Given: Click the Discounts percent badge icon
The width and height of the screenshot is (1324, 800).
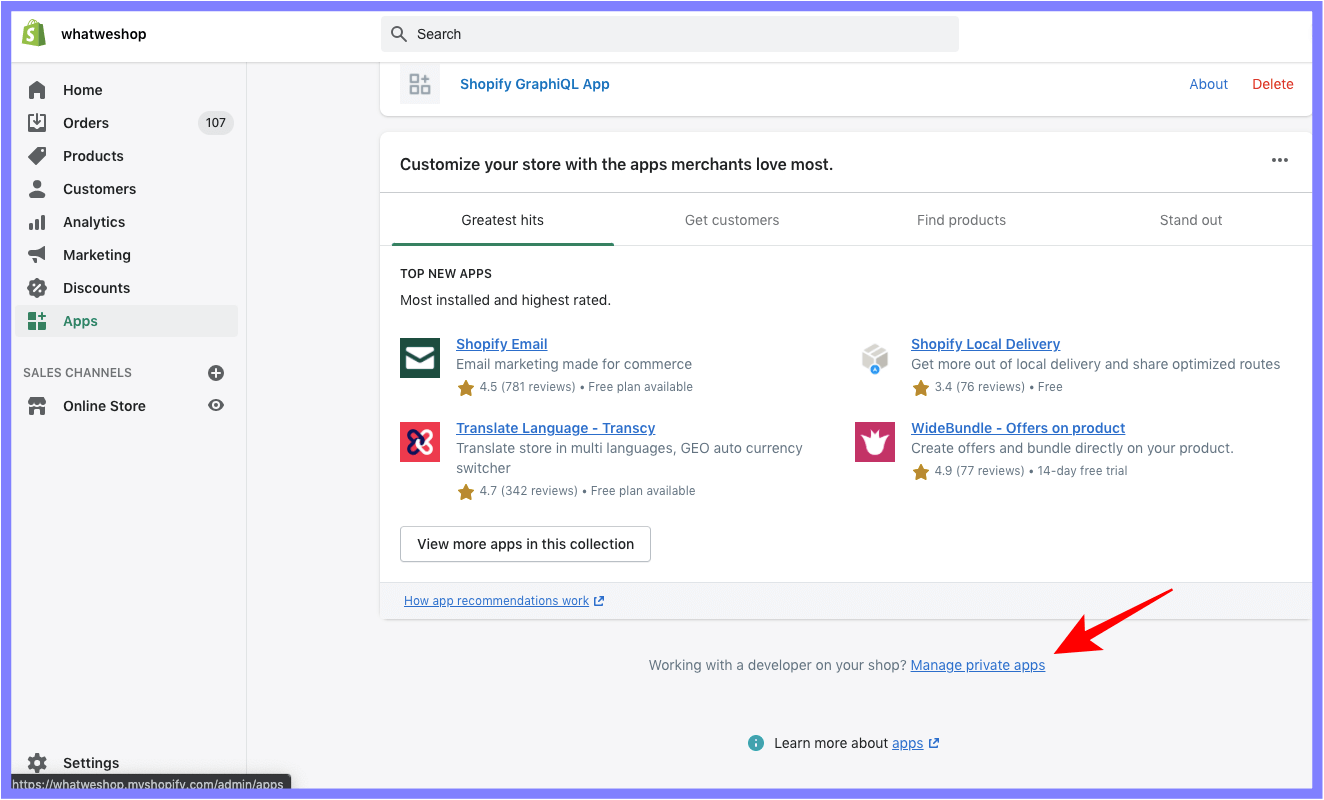Looking at the screenshot, I should (37, 288).
